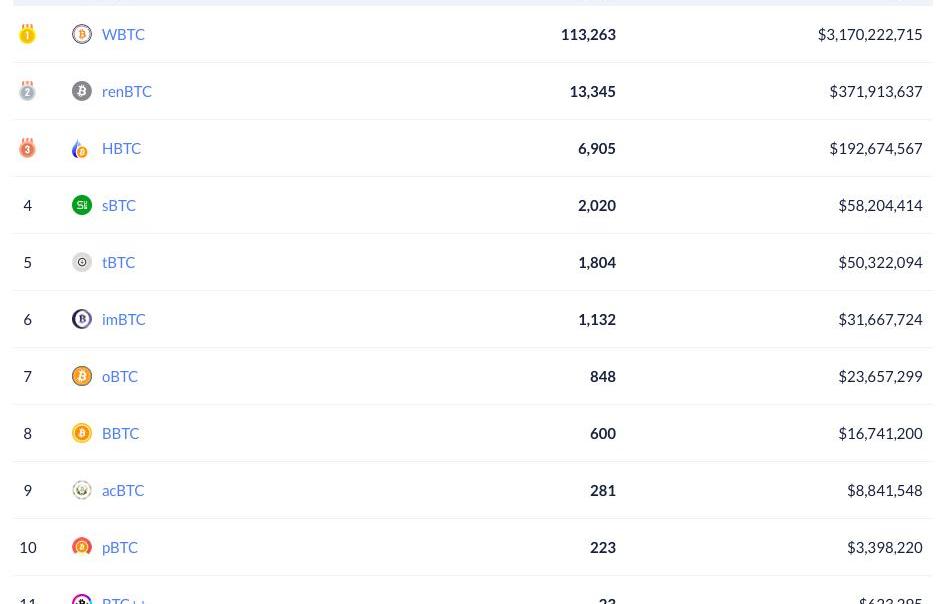This screenshot has height=604, width=940.
Task: Click the WBTC token logo icon
Action: coord(82,34)
